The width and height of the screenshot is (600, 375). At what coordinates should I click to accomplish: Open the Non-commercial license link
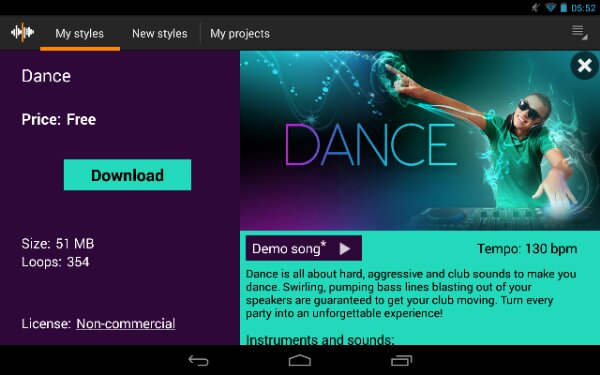(126, 324)
